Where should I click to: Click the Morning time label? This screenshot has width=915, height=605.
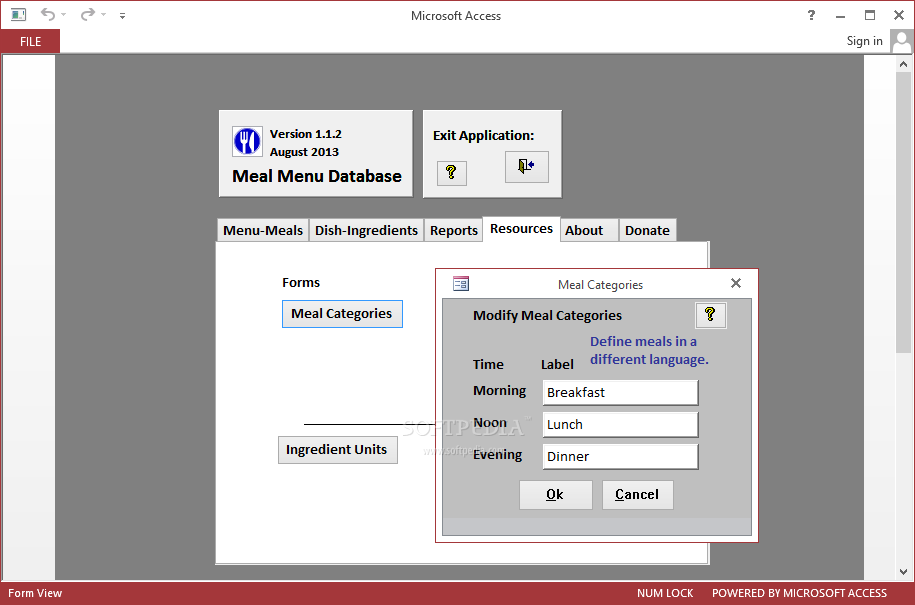pos(500,391)
